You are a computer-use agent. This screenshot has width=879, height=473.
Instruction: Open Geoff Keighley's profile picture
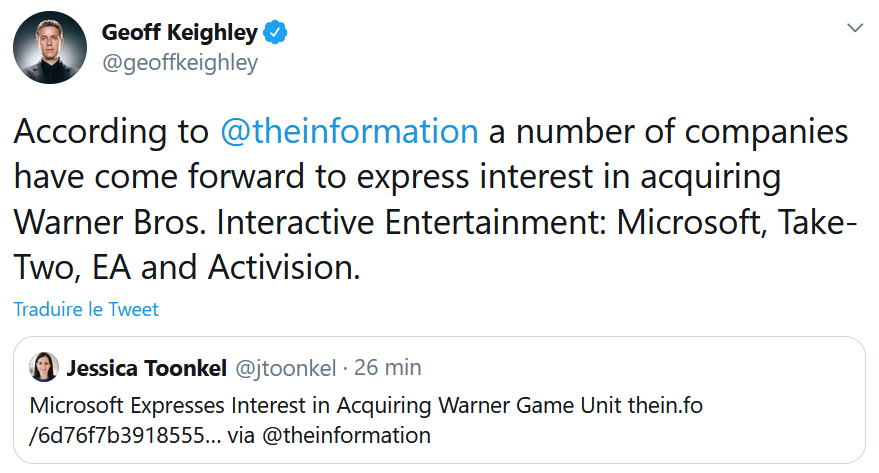(50, 47)
